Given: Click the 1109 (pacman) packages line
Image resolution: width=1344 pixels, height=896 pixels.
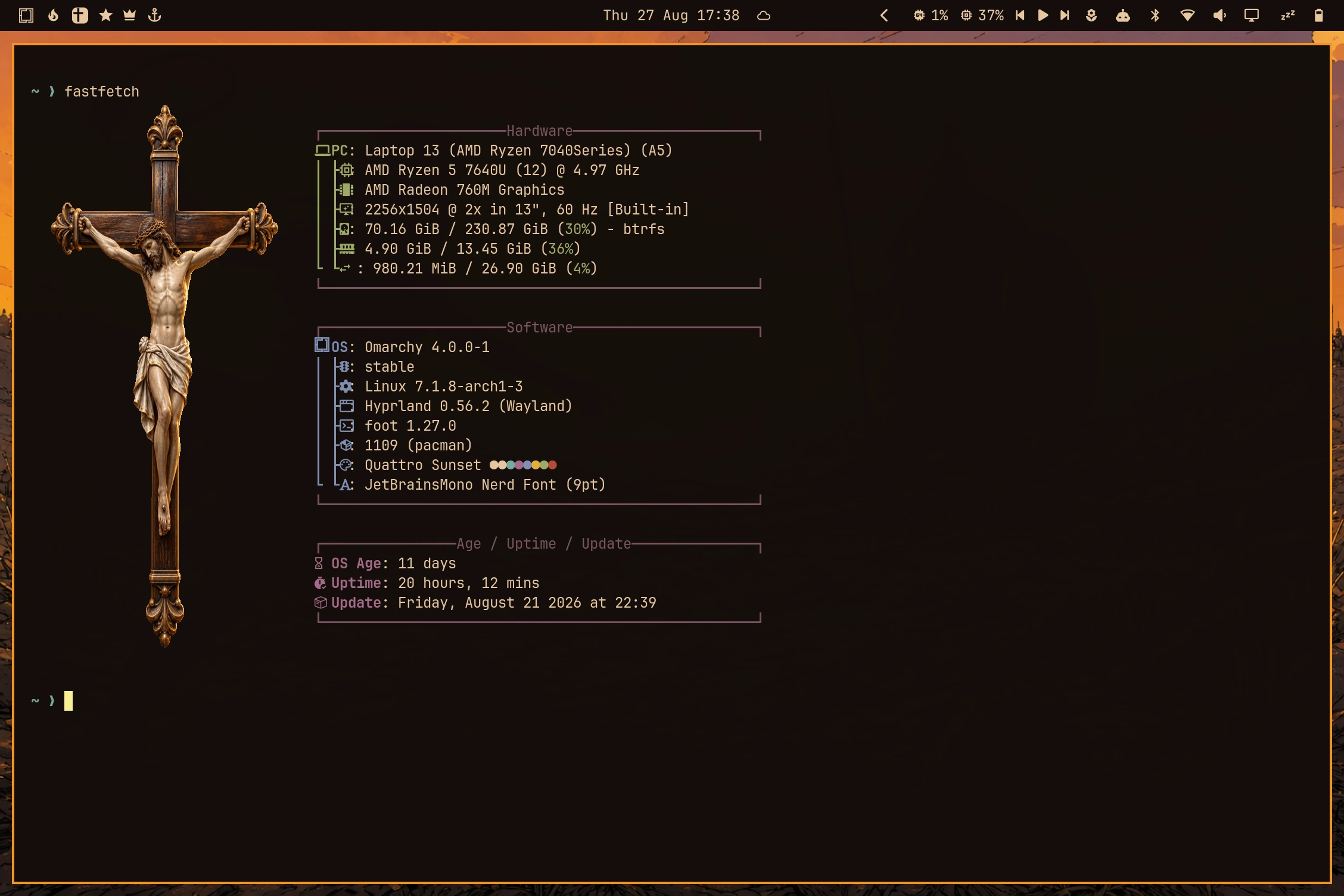Looking at the screenshot, I should [x=404, y=446].
